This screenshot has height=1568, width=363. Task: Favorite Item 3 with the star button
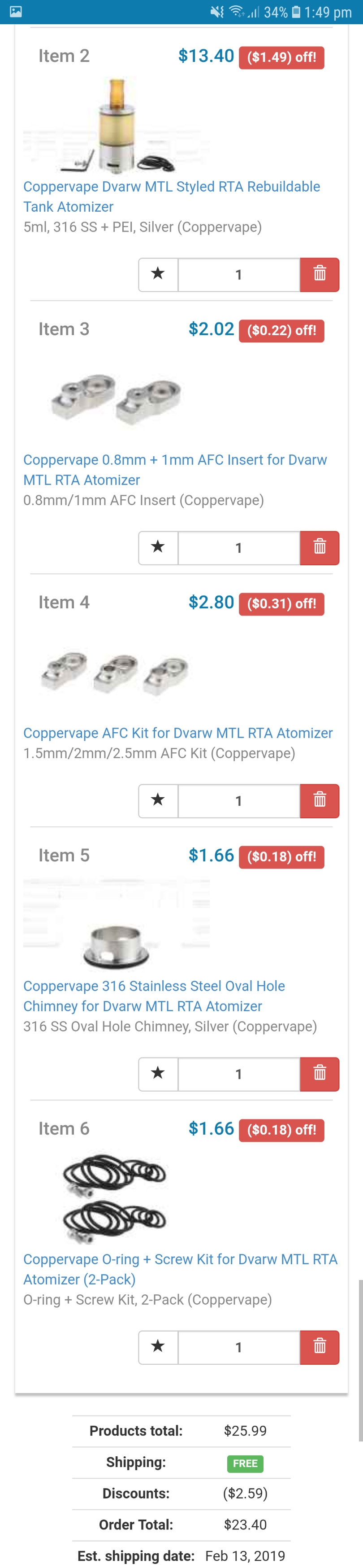158,548
